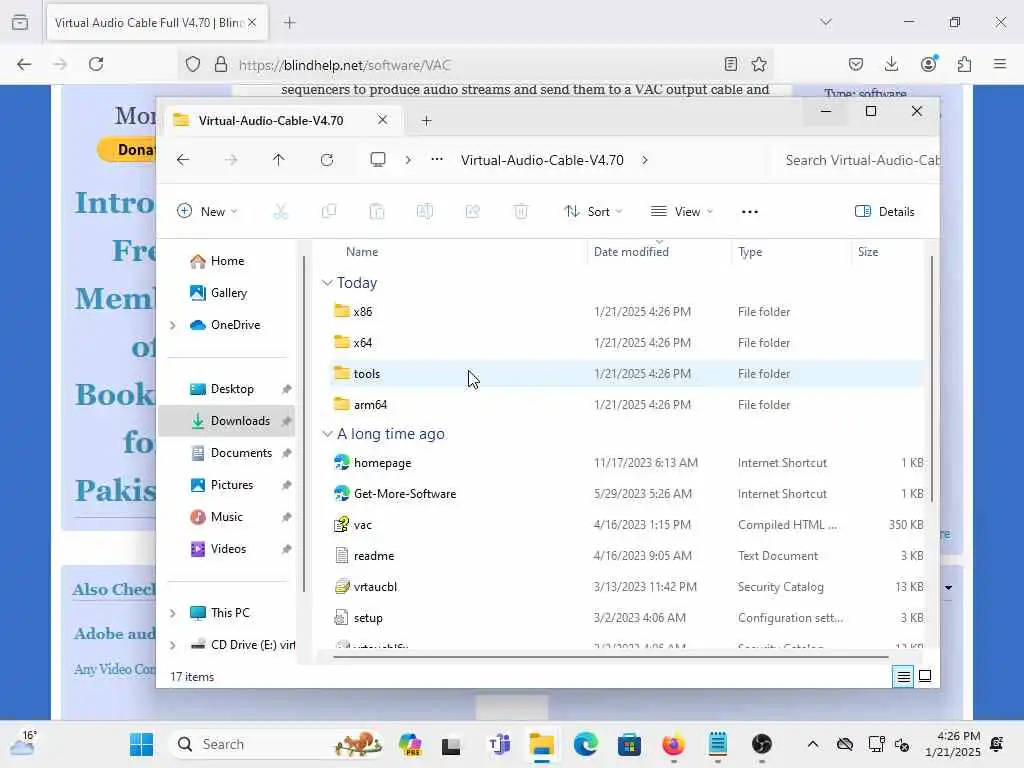Open the Firefox list all tabs dropdown

tap(826, 22)
